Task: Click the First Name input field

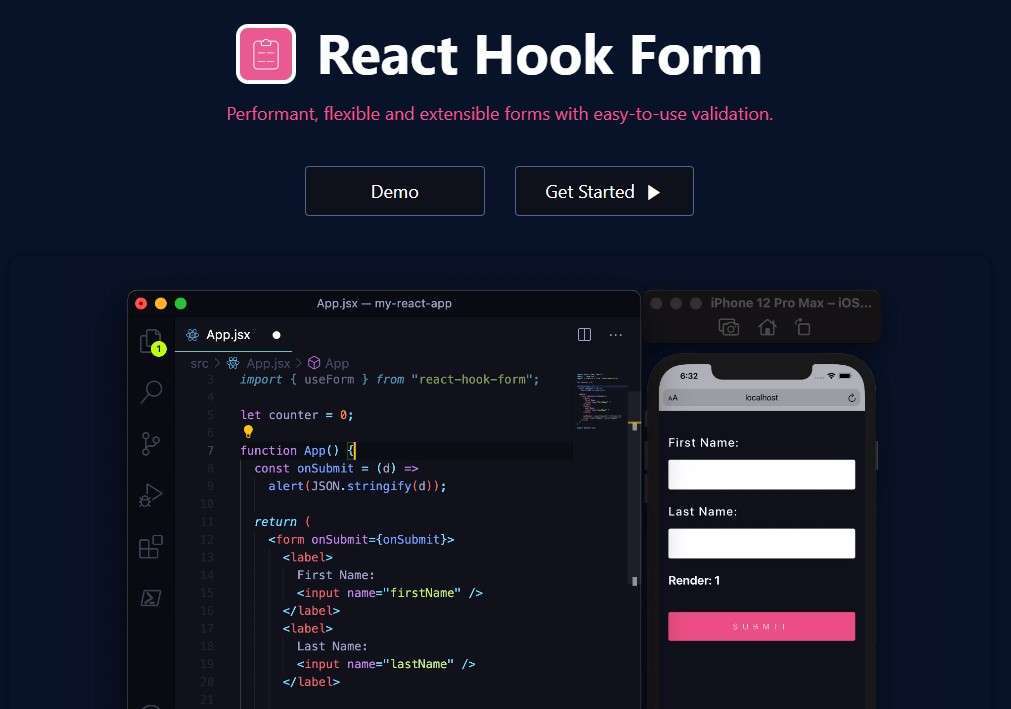Action: (x=761, y=474)
